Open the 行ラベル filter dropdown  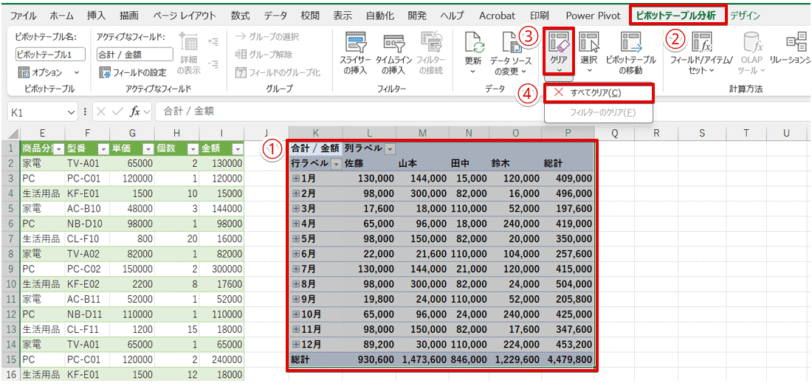pyautogui.click(x=336, y=164)
